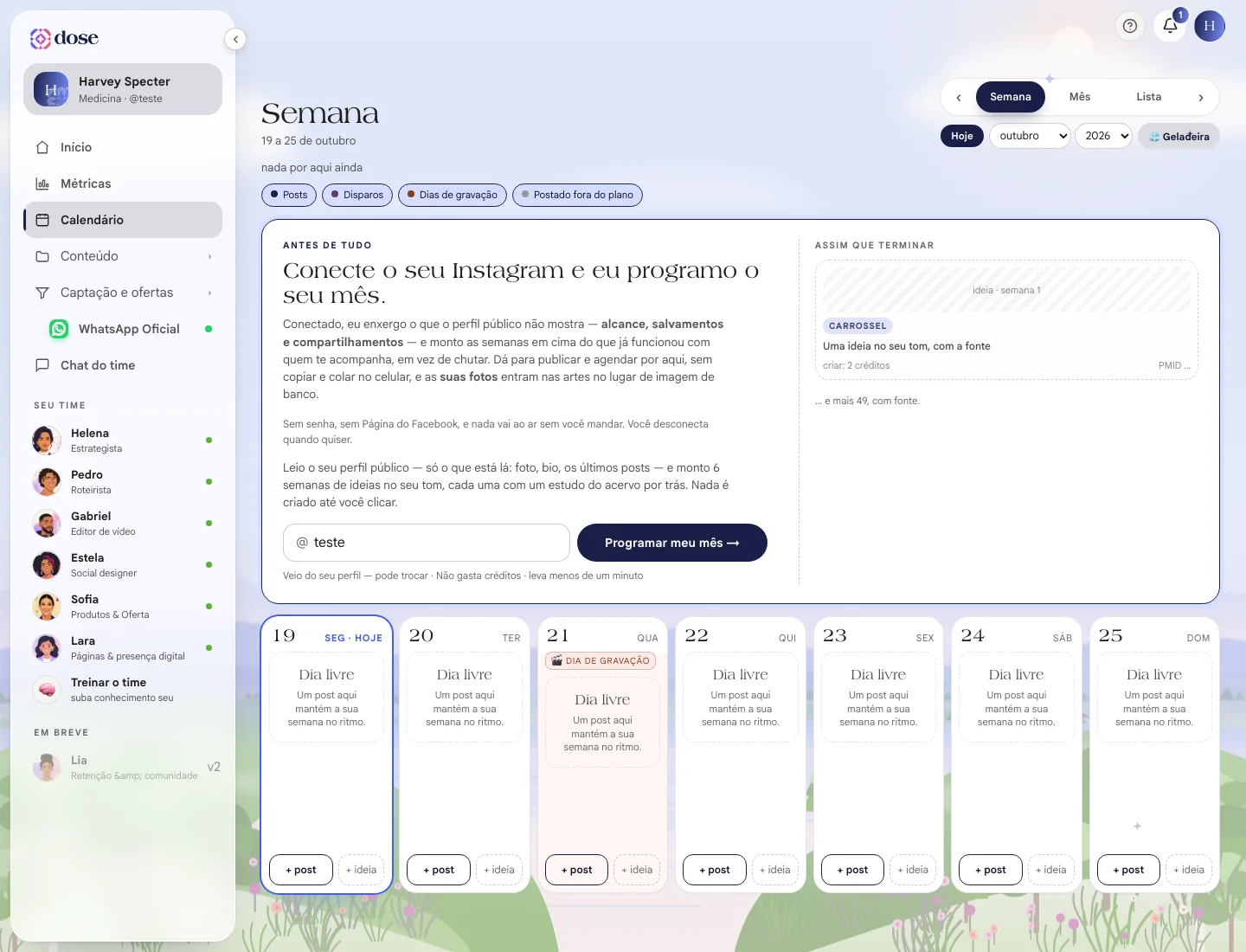Open the WhatsApp Oficial icon

(x=59, y=329)
